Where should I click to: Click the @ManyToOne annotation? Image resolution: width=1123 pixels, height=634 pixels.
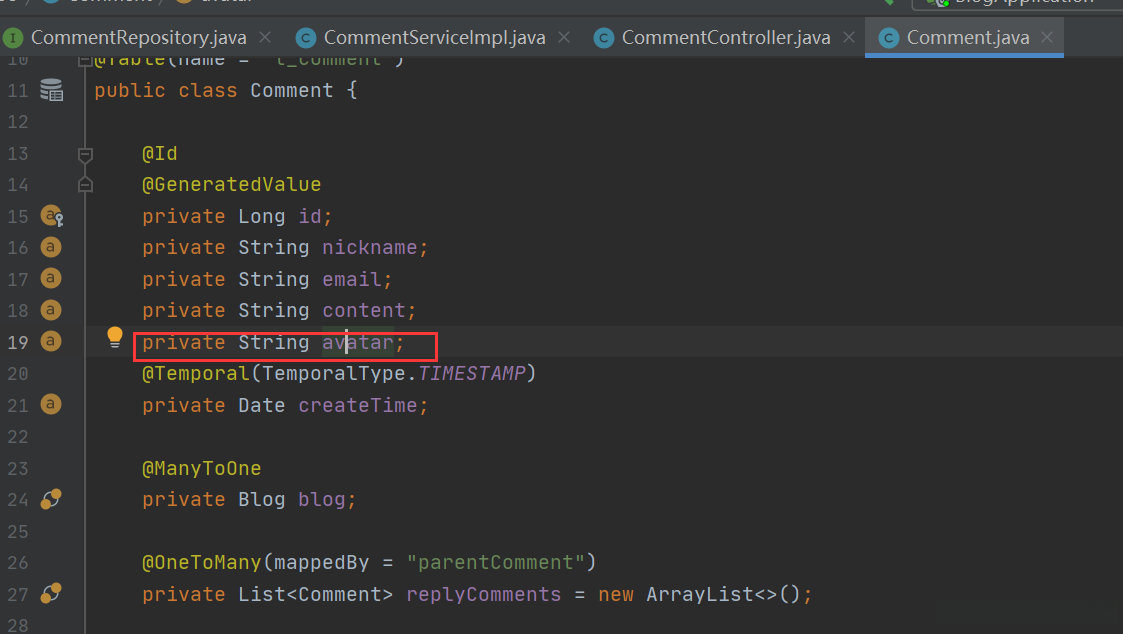[201, 469]
